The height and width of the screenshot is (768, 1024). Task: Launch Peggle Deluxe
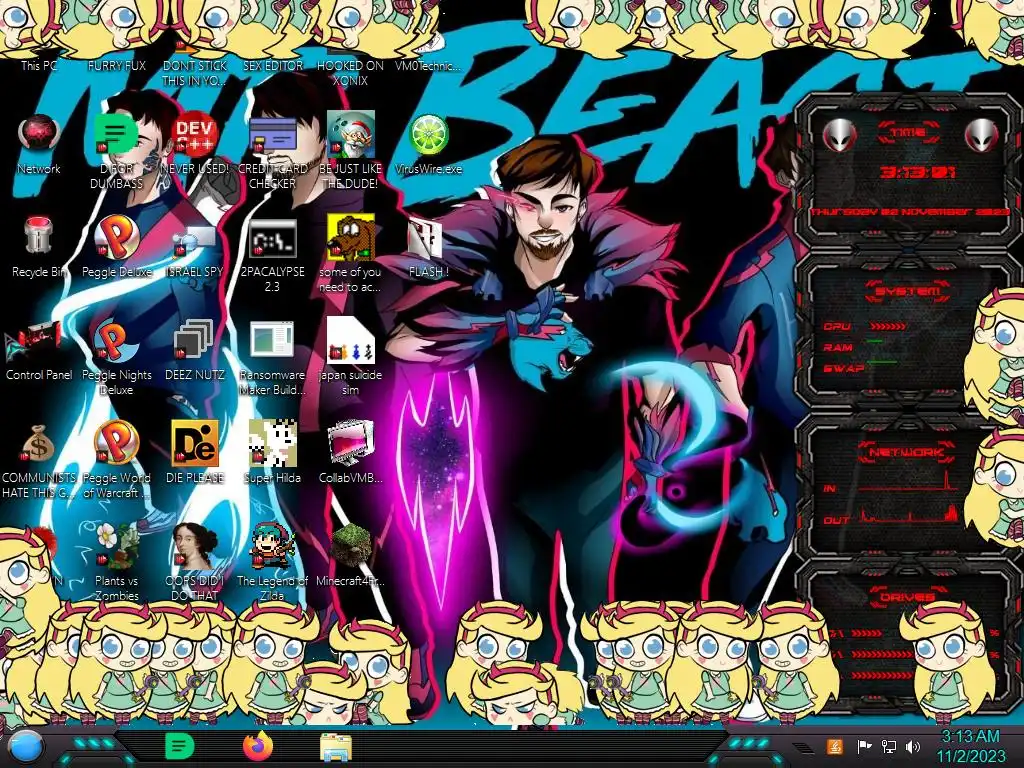[x=116, y=236]
